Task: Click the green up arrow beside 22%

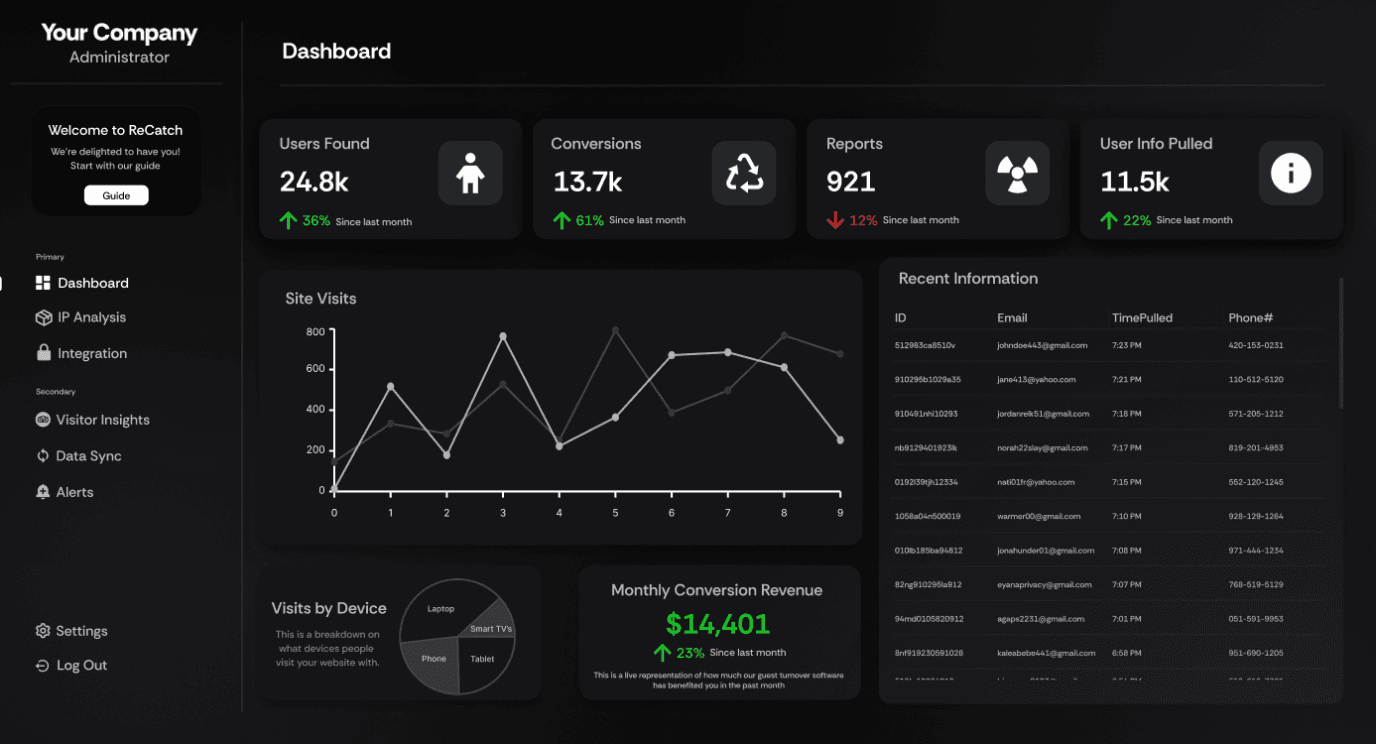Action: 1109,220
